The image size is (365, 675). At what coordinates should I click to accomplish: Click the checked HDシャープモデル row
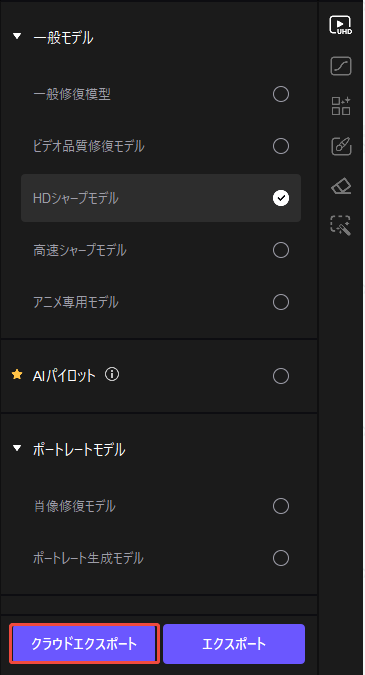click(x=161, y=198)
